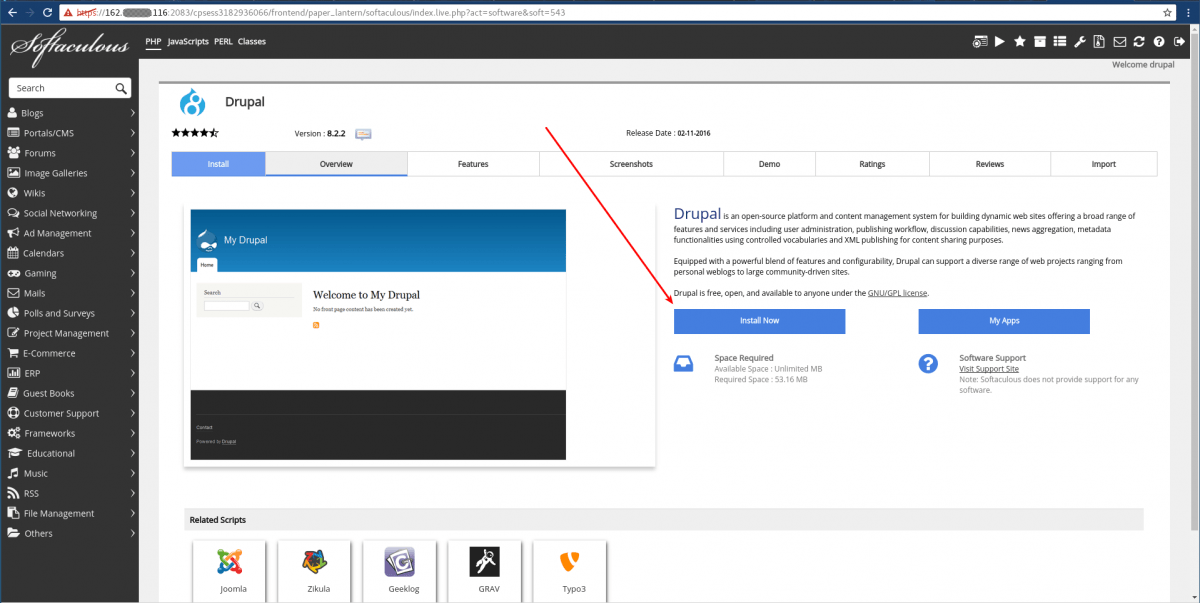Click the Drupal logo above the version info
The height and width of the screenshot is (603, 1200).
point(193,101)
